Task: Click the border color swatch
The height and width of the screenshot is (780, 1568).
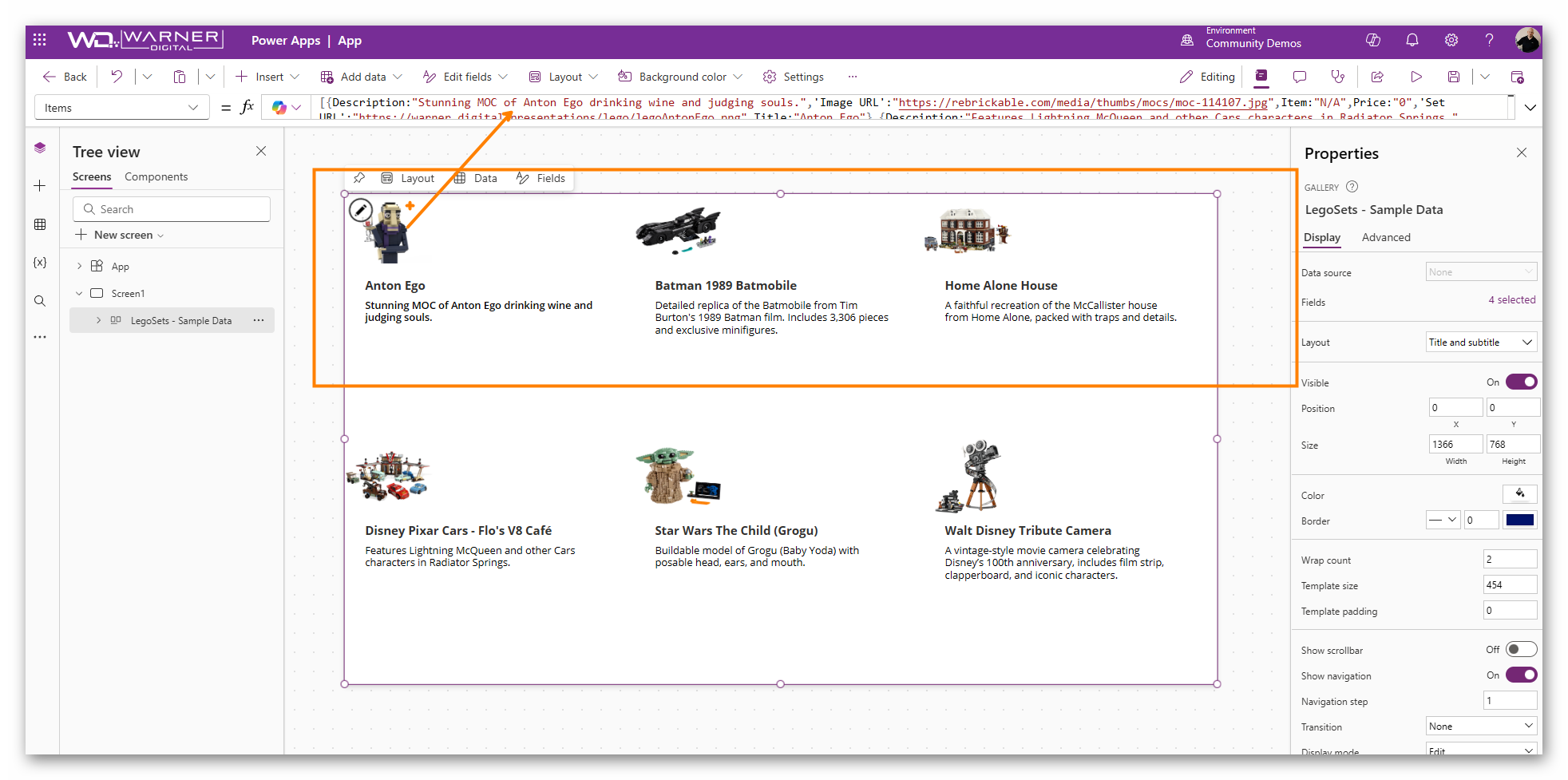Action: pyautogui.click(x=1520, y=520)
